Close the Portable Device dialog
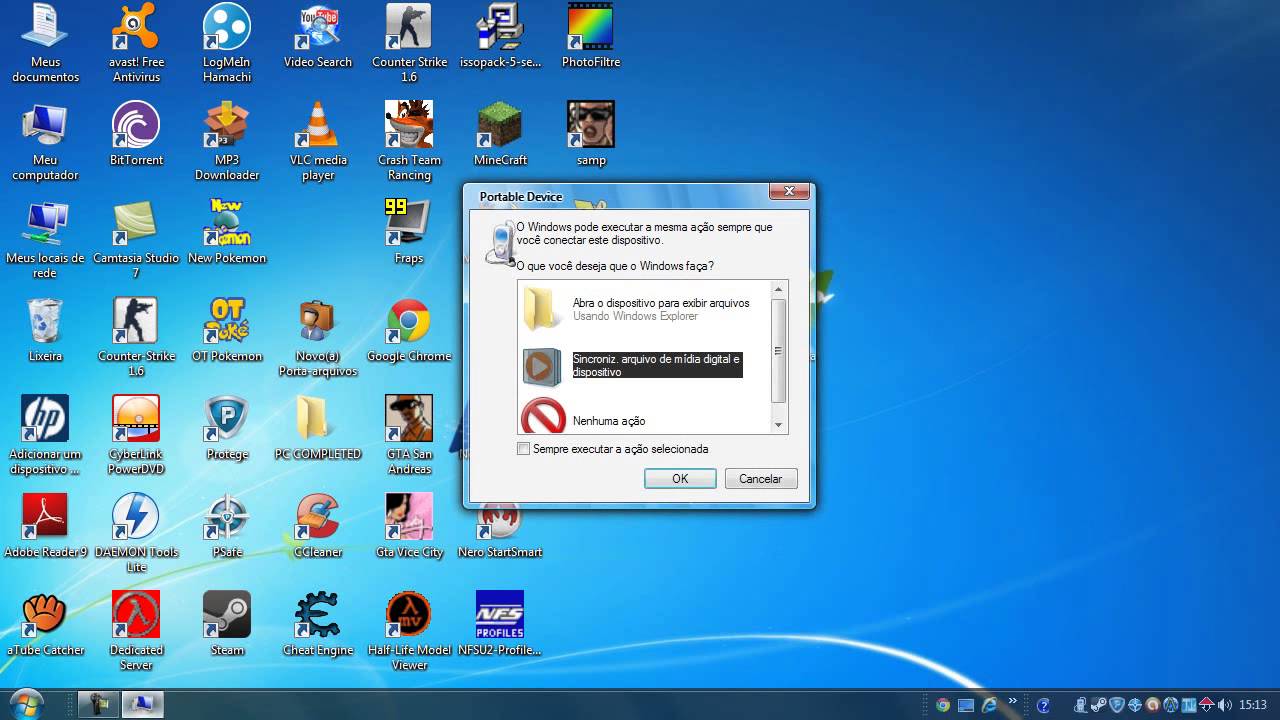1280x720 pixels. 789,191
